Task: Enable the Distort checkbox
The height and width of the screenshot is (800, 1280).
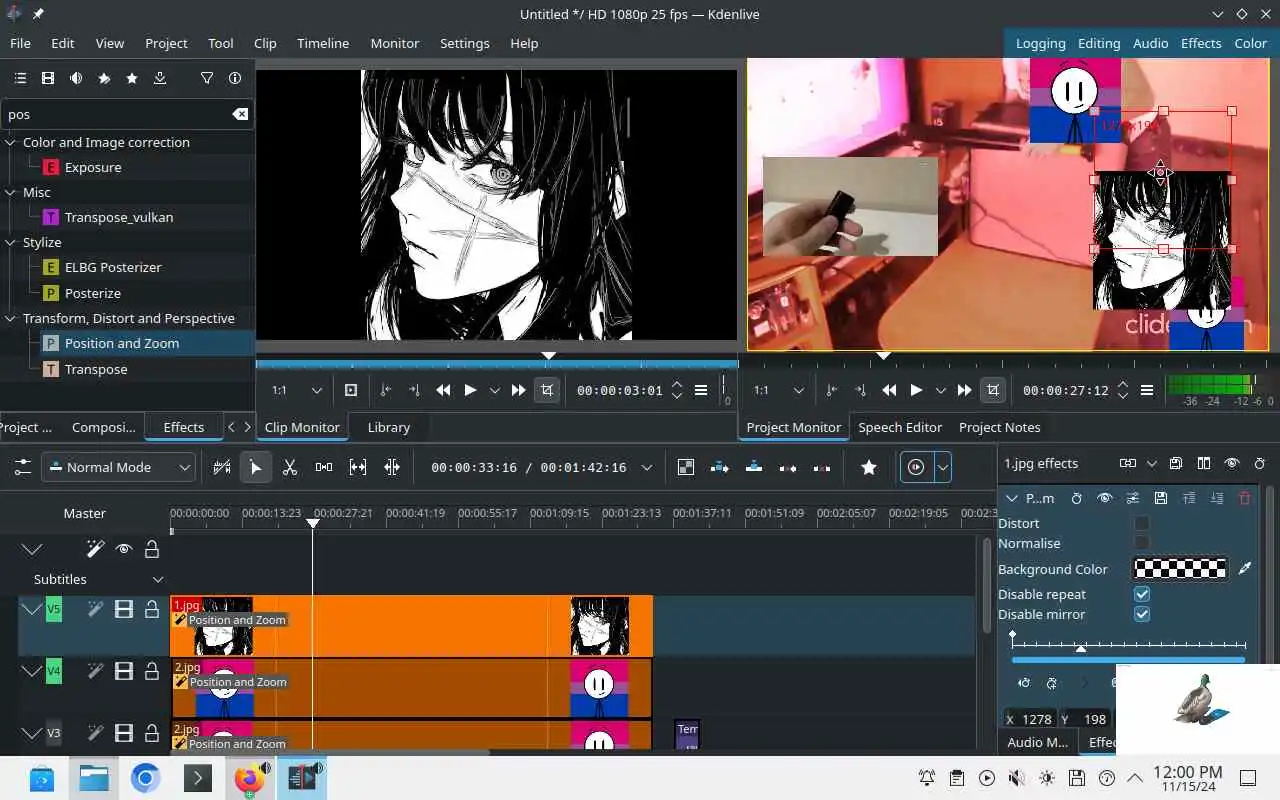Action: pos(1142,523)
